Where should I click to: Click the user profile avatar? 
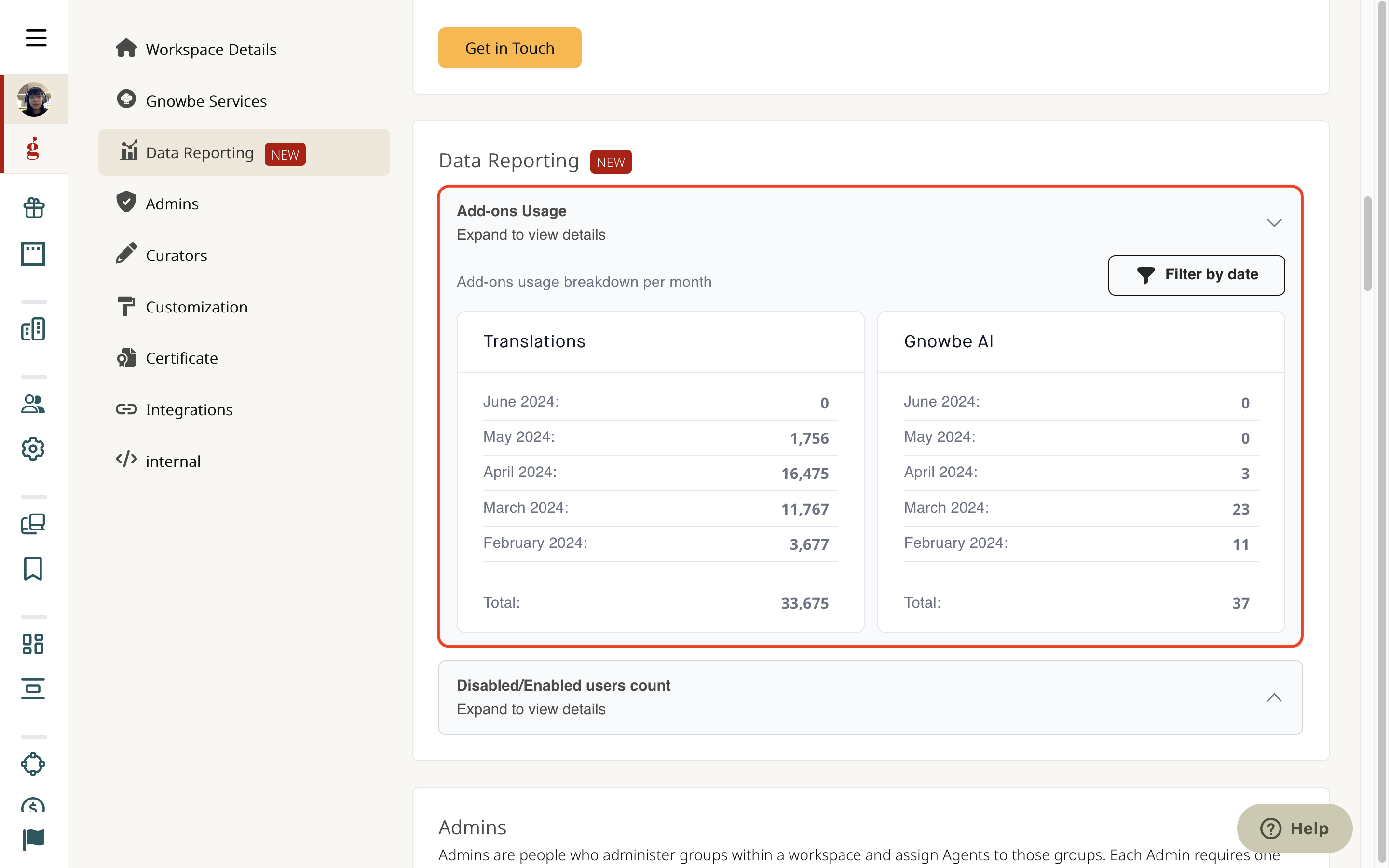click(34, 99)
